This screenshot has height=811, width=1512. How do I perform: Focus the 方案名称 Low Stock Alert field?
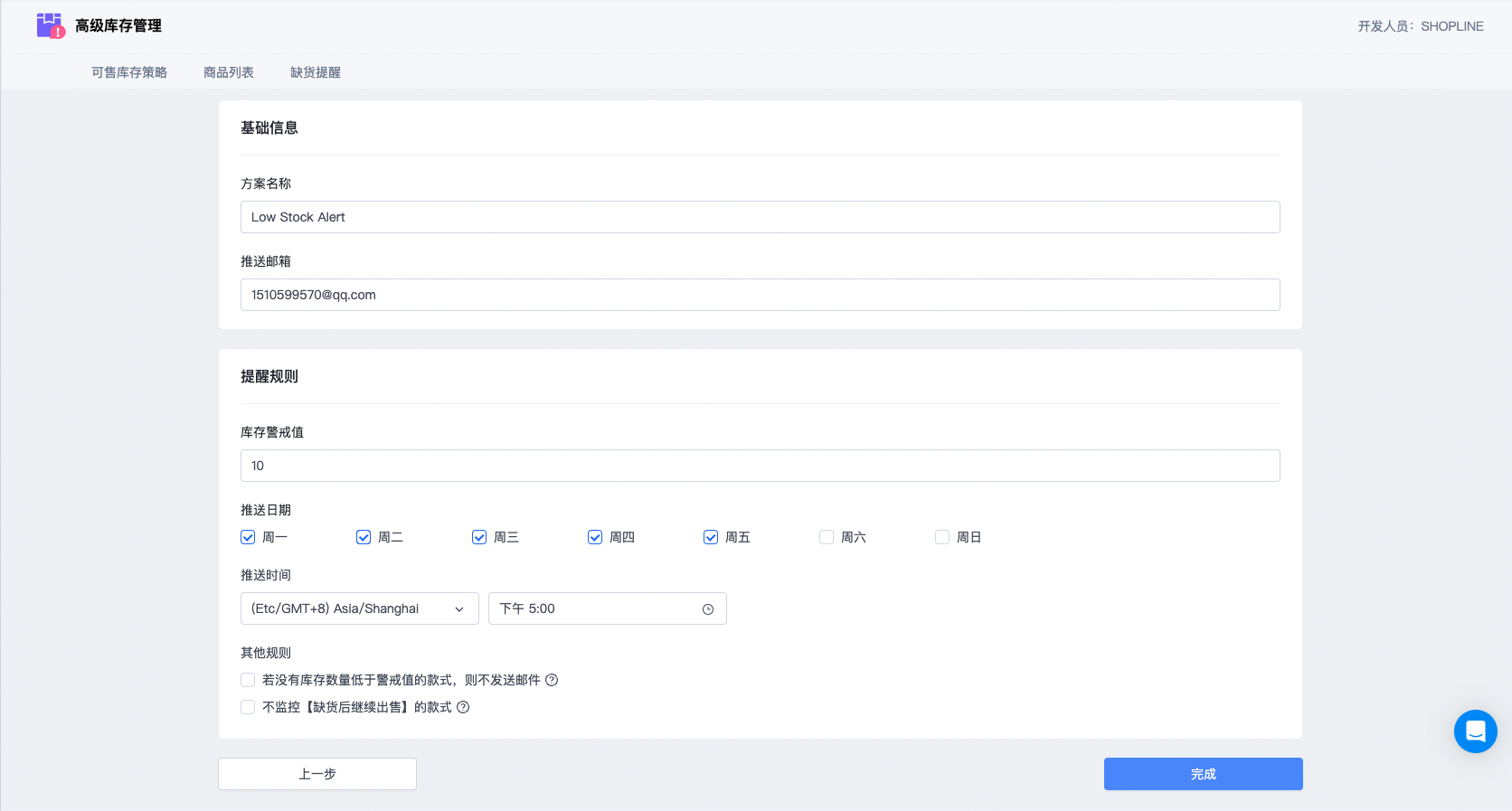(x=761, y=217)
